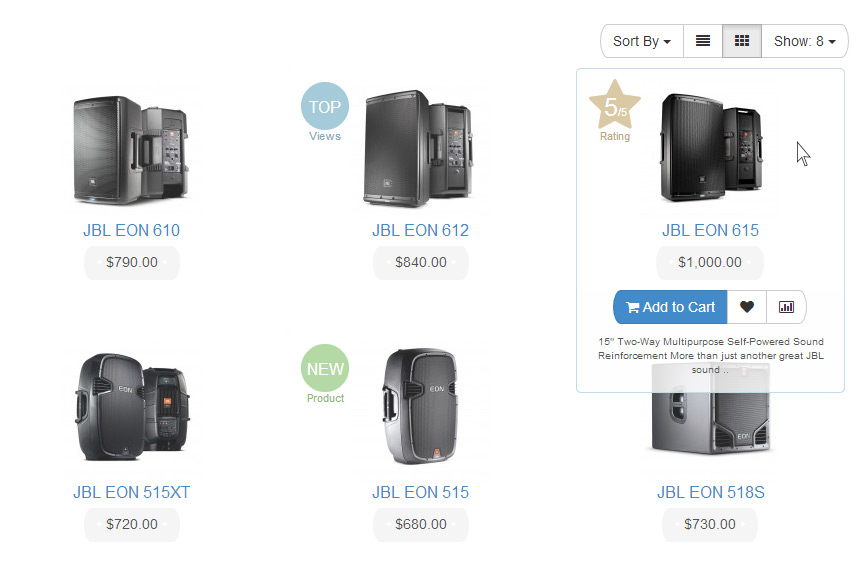Click the JBL EON 612 speaker image
This screenshot has width=867, height=570.
coord(422,148)
